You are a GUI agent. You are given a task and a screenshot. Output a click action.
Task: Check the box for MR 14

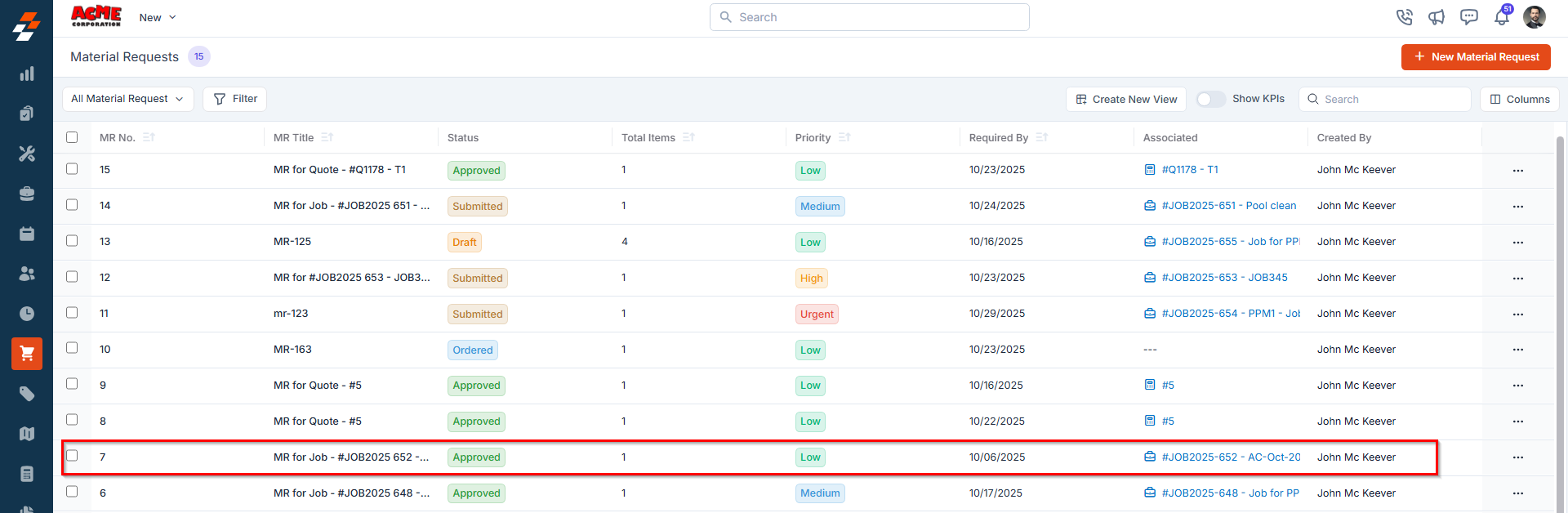coord(72,205)
